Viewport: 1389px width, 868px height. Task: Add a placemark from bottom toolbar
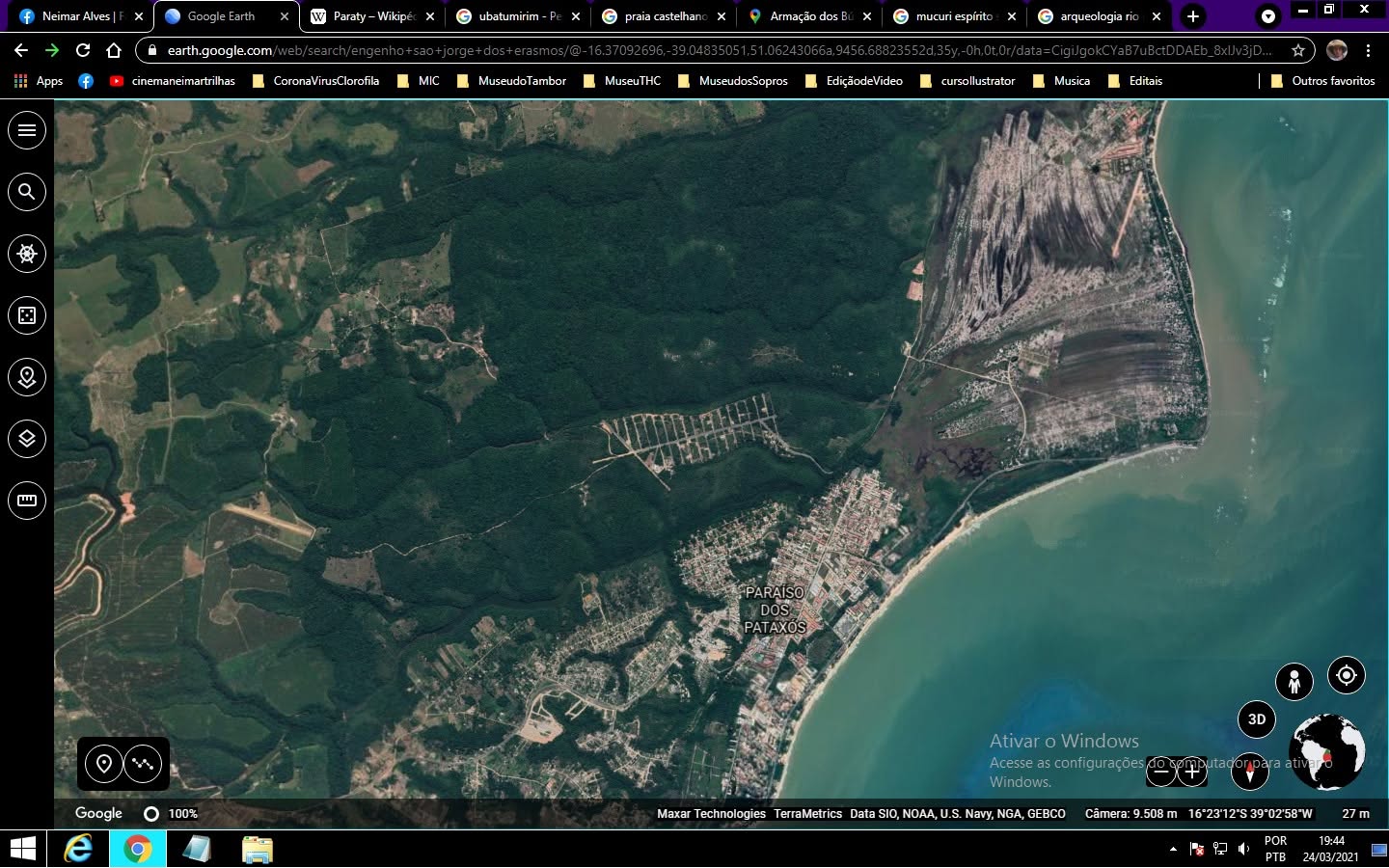104,765
